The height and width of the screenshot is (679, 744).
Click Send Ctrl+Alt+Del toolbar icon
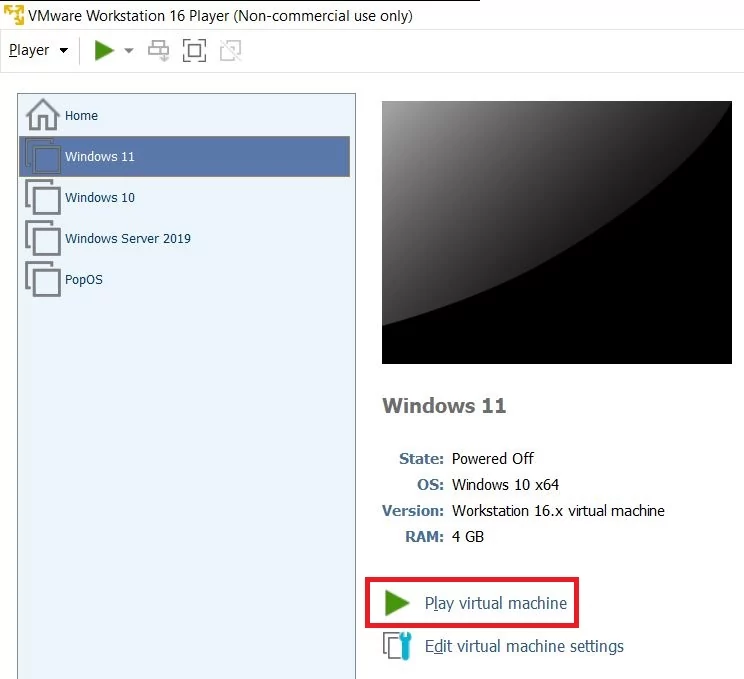click(158, 50)
